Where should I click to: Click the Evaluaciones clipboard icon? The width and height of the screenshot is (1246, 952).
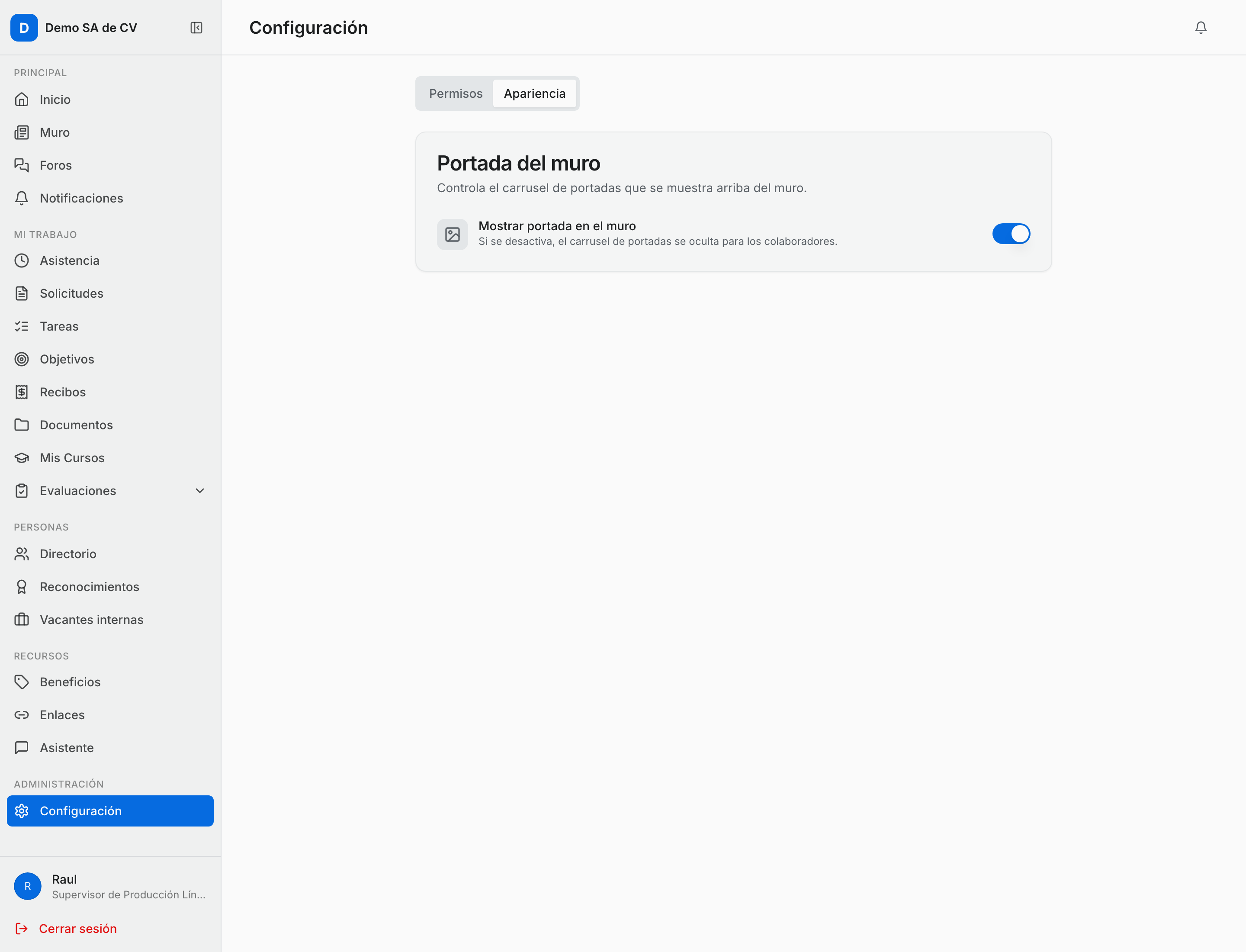(22, 491)
